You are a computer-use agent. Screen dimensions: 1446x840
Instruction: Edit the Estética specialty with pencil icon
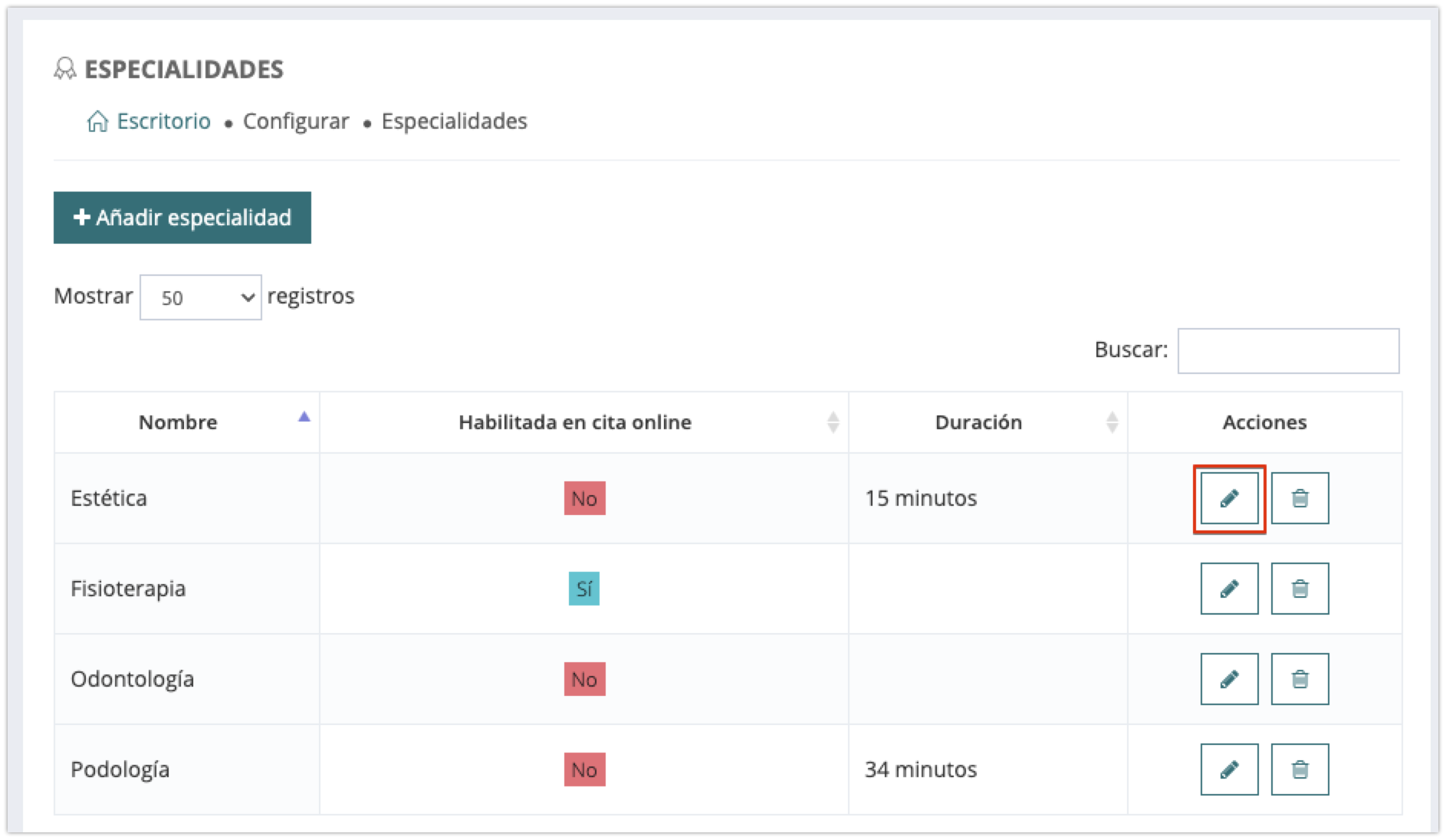point(1229,498)
